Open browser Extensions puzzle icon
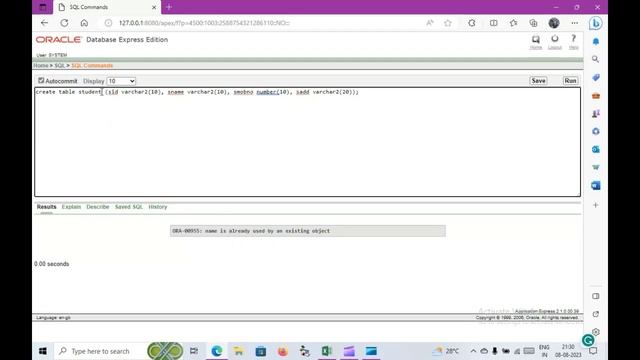The image size is (640, 360). click(472, 23)
